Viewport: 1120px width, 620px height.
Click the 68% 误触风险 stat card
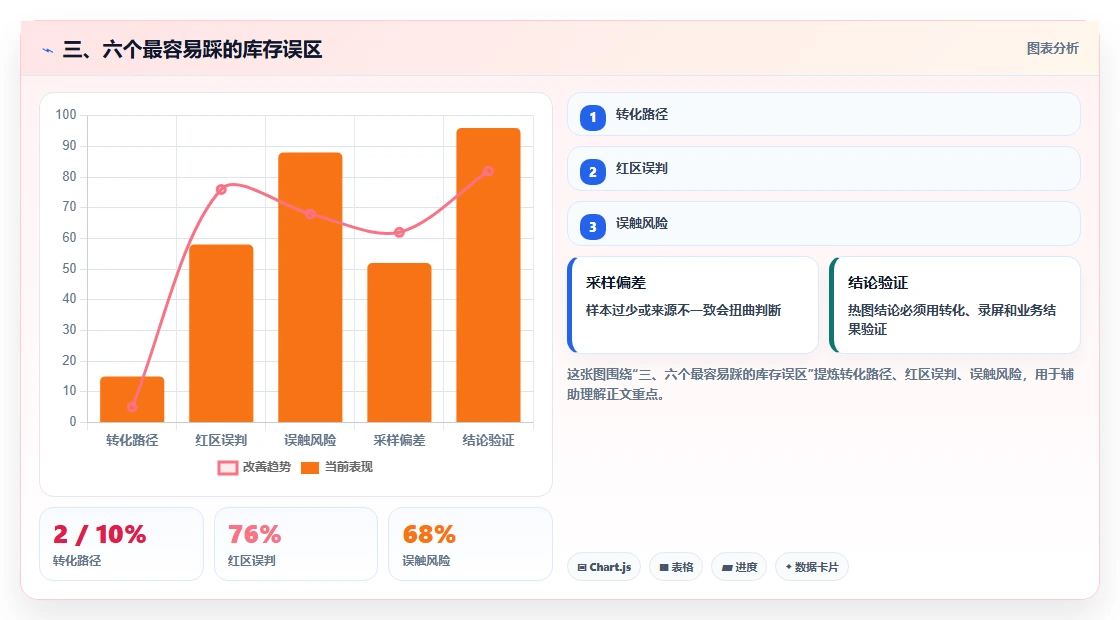(x=470, y=544)
